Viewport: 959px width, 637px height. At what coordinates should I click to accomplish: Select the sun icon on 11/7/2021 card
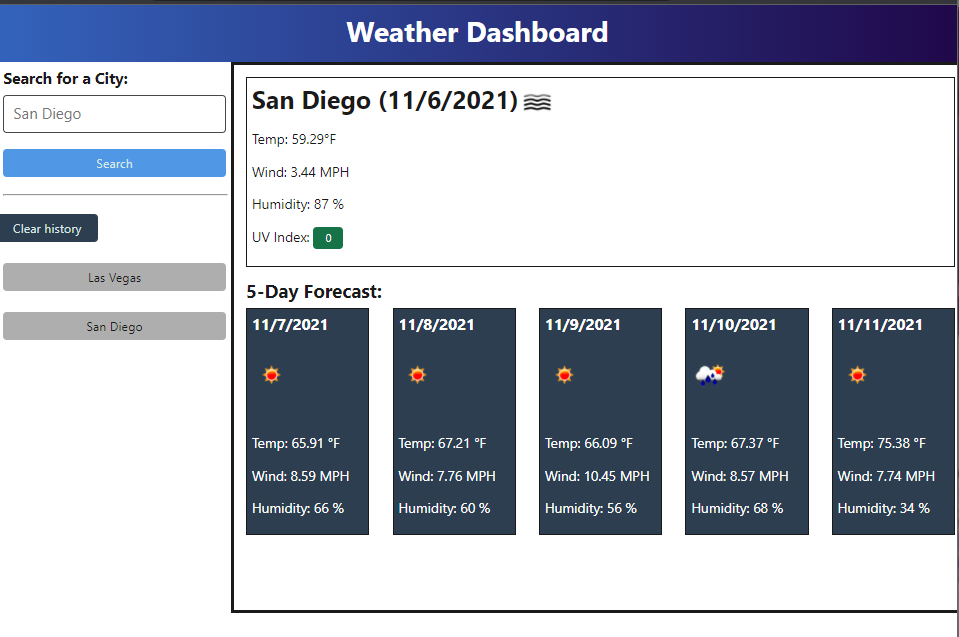click(x=271, y=374)
